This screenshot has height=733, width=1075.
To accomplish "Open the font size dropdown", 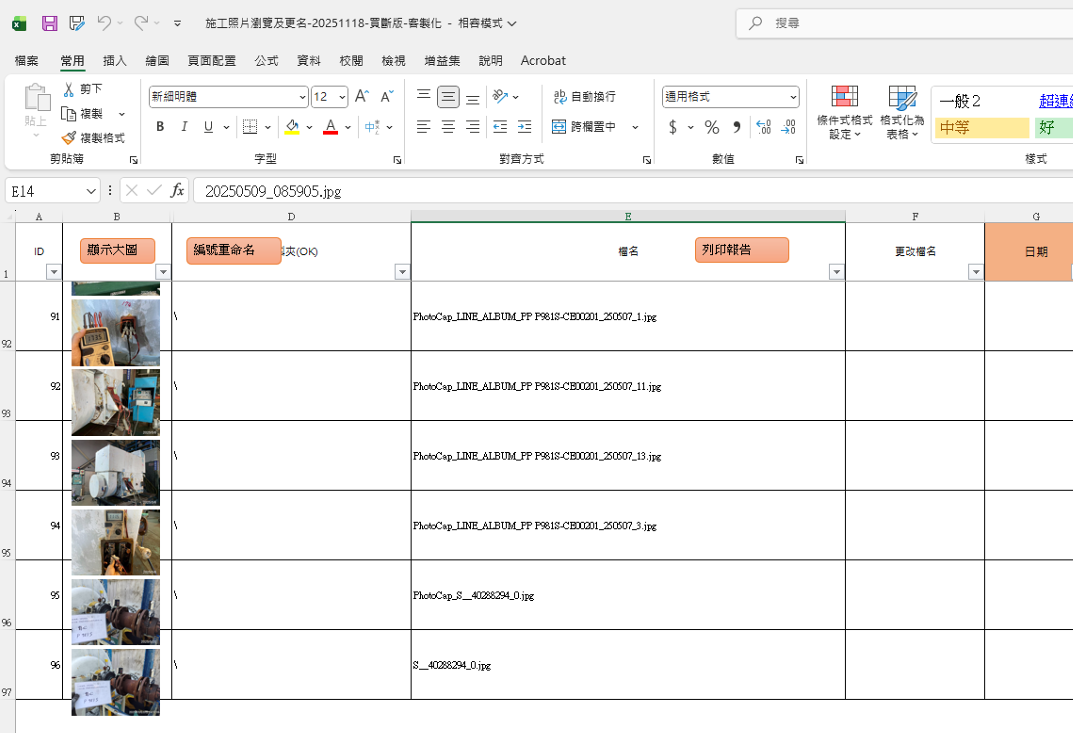I will (340, 96).
